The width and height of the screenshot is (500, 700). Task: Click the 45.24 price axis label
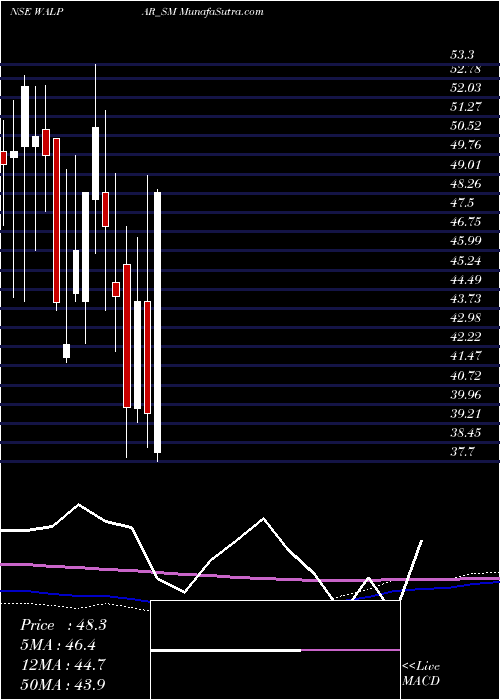465,261
